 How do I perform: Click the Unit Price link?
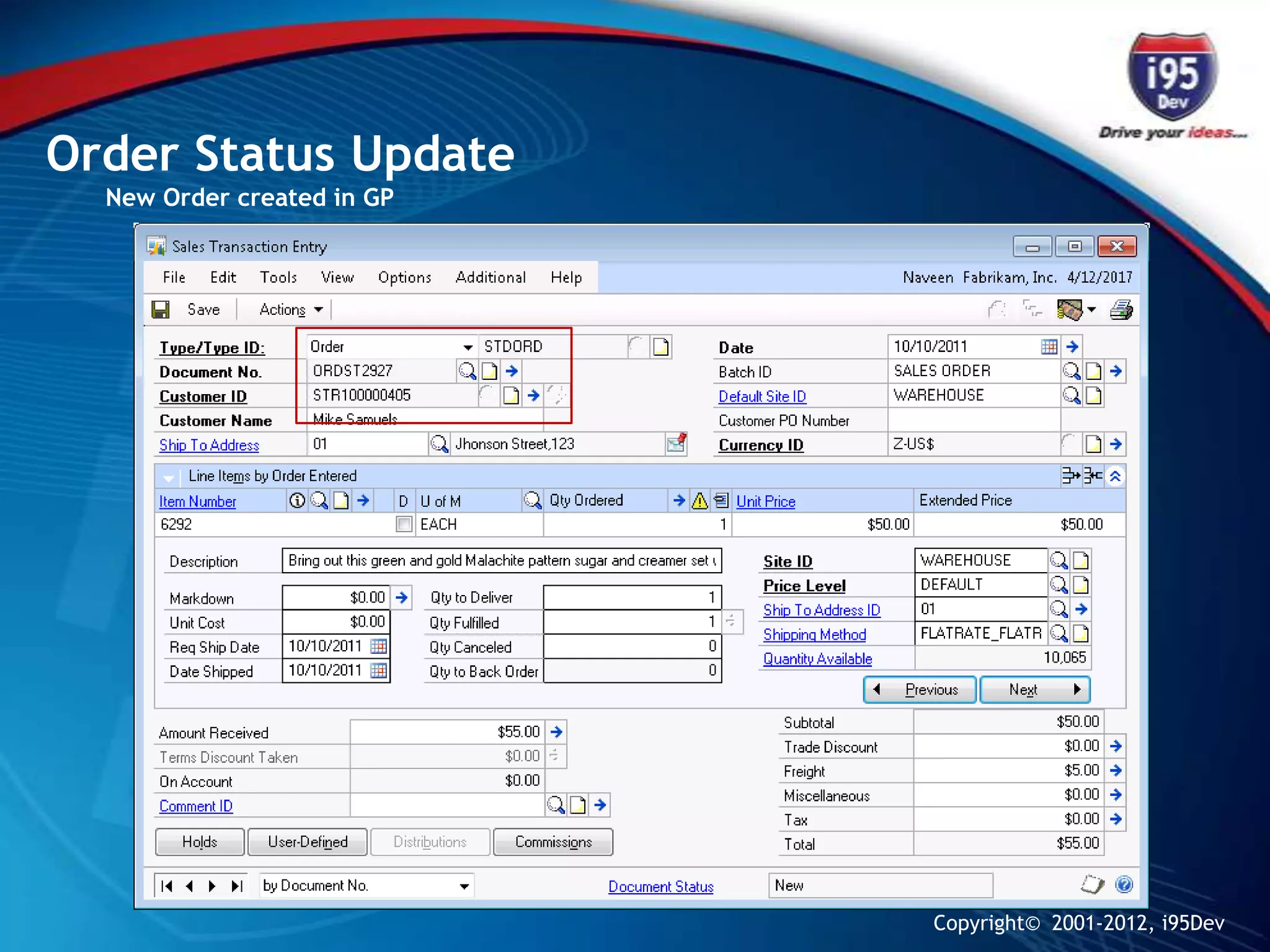point(766,501)
